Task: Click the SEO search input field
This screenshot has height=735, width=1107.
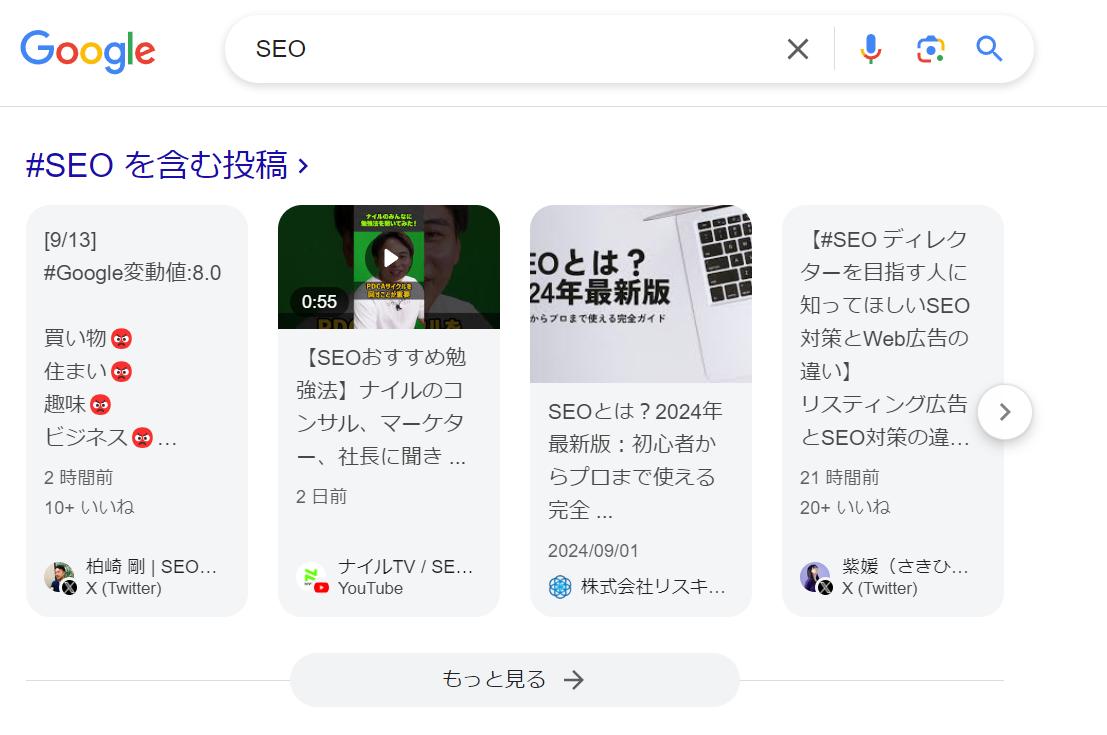Action: click(500, 48)
